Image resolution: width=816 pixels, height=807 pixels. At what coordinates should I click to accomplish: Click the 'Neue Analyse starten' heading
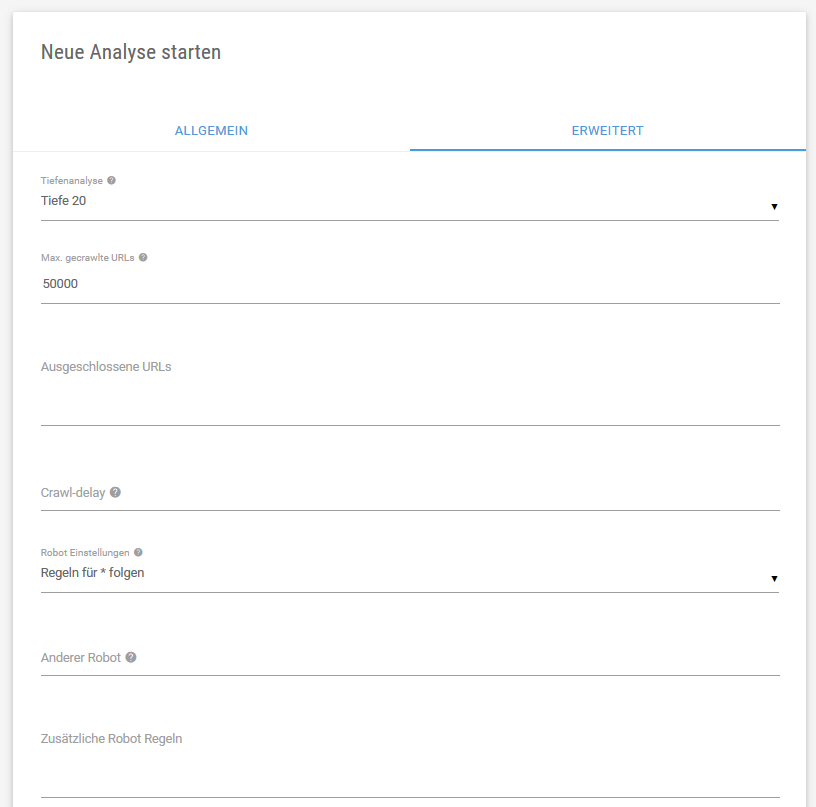click(x=131, y=52)
